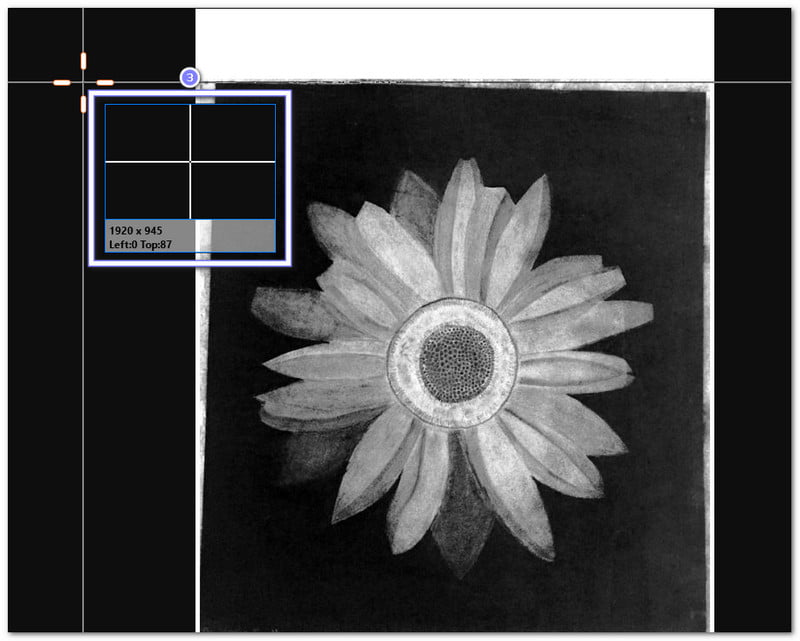Click inside the magnifier's top-left quadrant

tap(147, 132)
